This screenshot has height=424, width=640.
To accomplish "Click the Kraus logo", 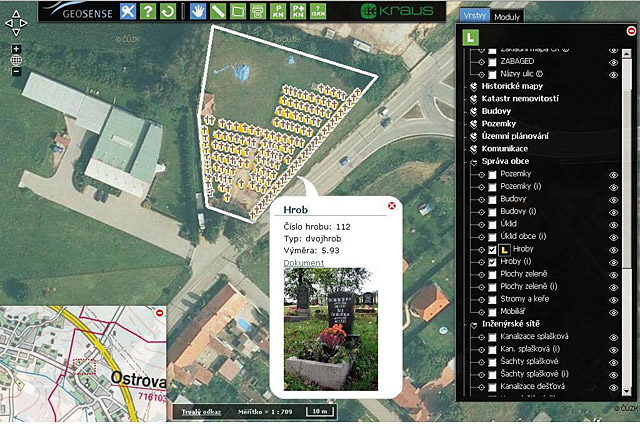I will coord(397,11).
